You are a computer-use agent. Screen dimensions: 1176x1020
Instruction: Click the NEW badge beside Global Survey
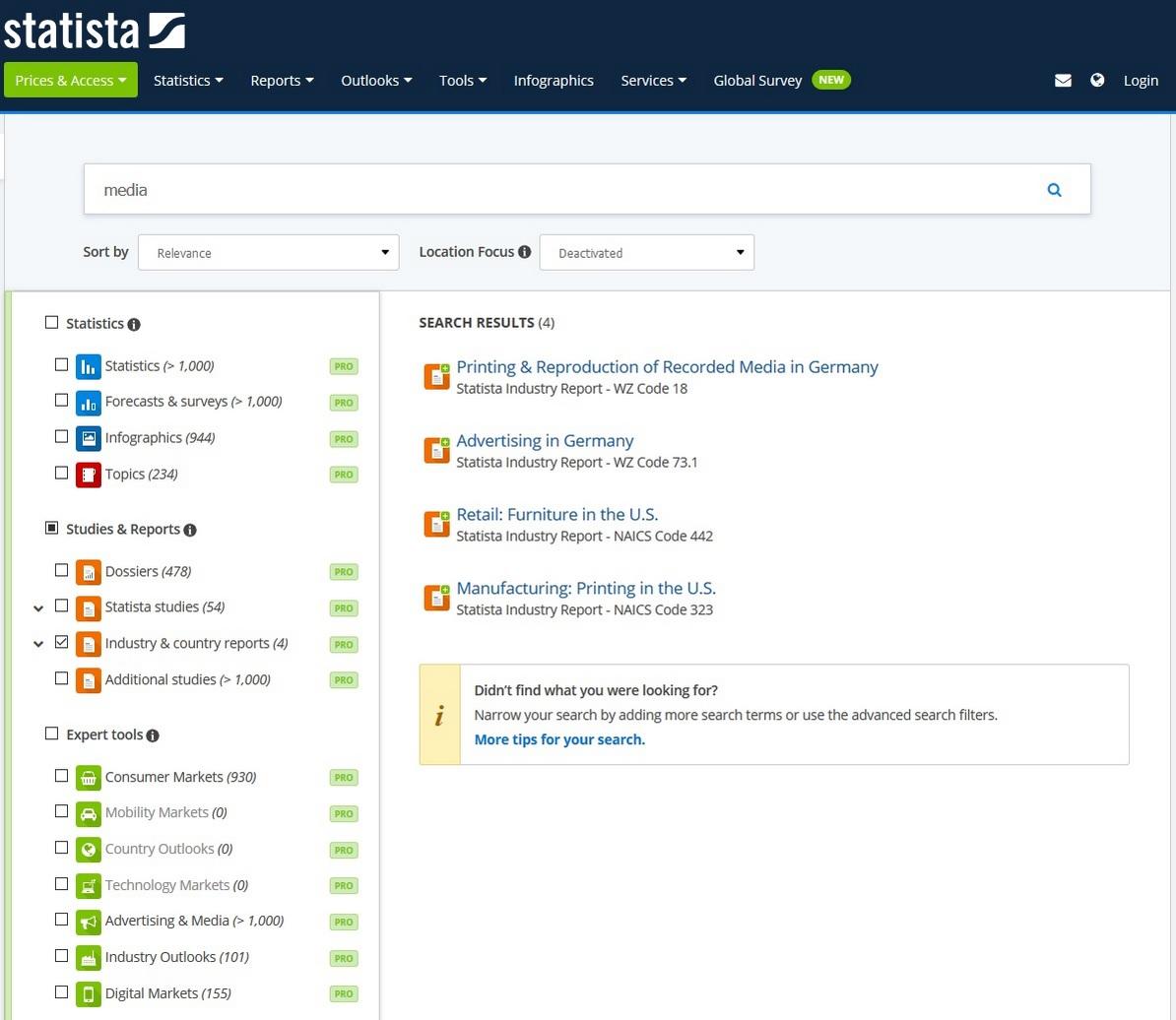click(831, 80)
